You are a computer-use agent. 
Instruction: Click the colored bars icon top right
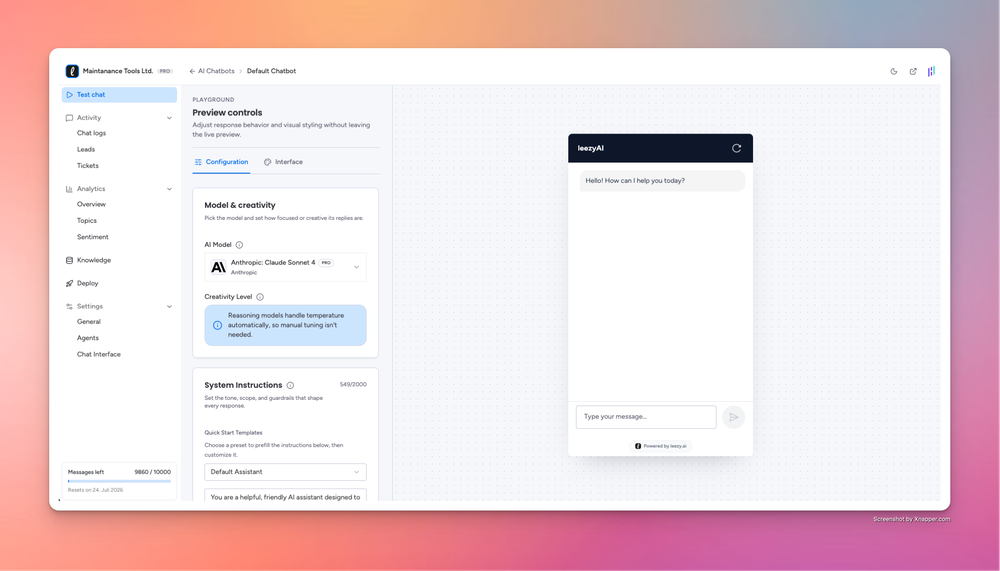[931, 71]
